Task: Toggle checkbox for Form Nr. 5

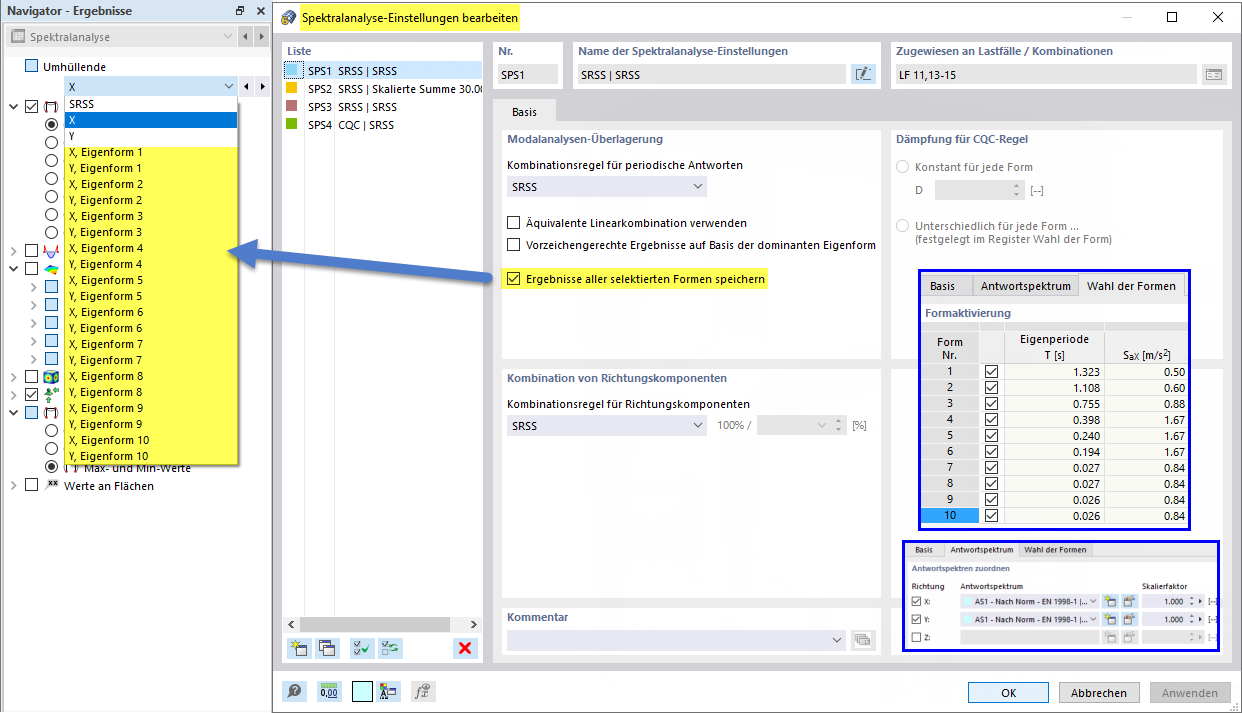Action: pyautogui.click(x=992, y=436)
